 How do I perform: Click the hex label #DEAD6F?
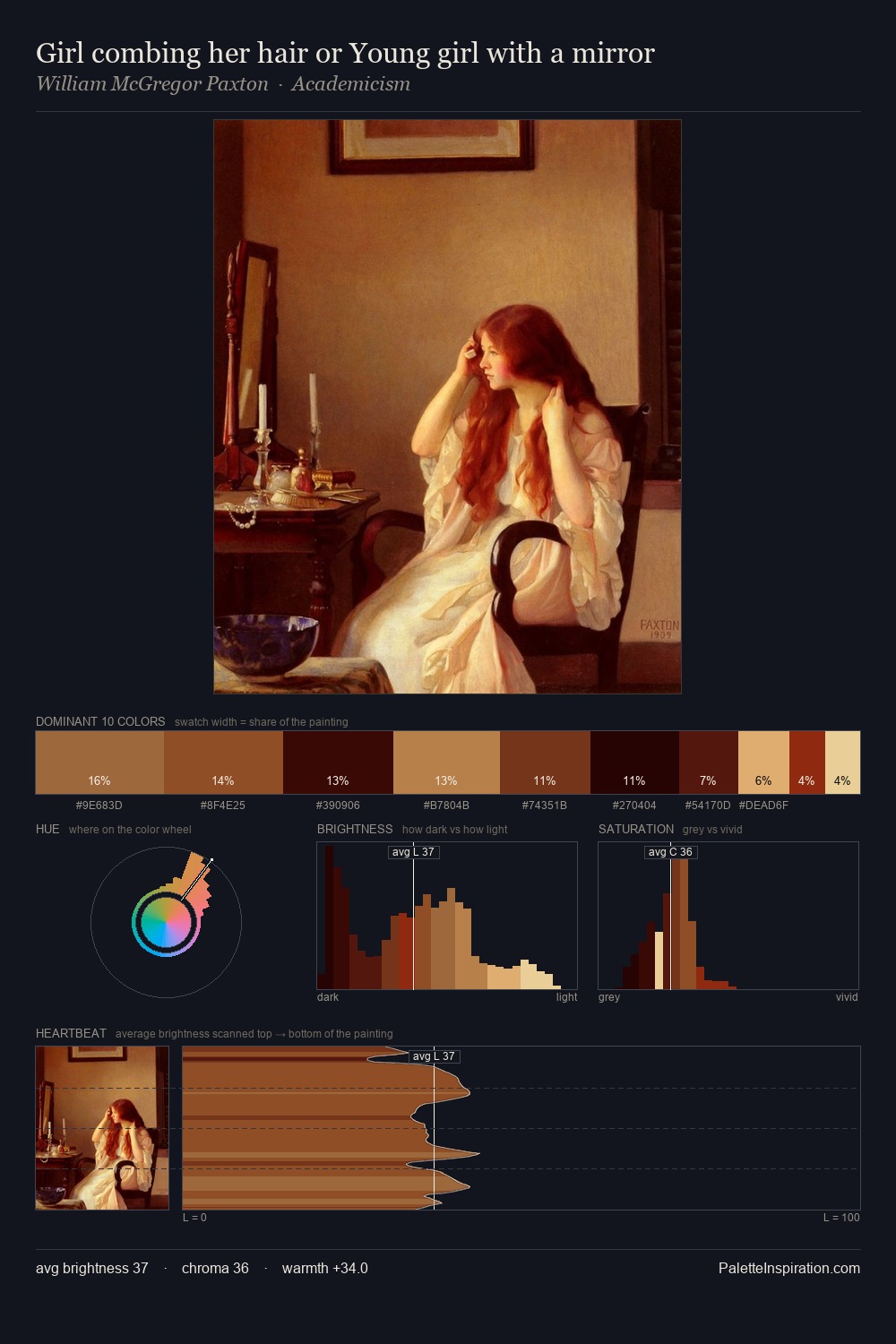coord(763,806)
